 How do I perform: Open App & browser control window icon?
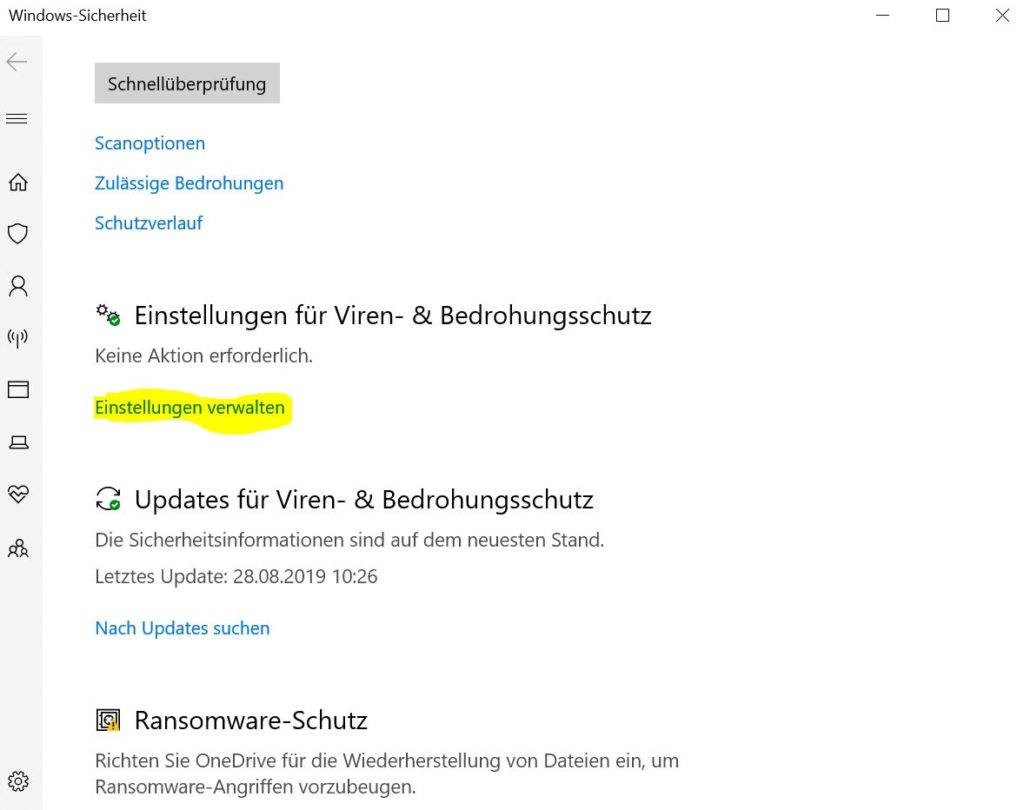coord(18,389)
